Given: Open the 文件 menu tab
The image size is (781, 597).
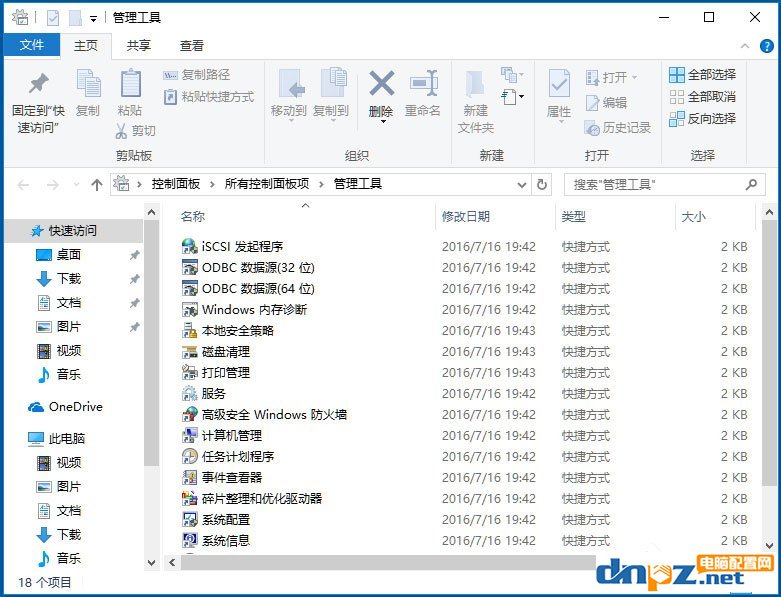Looking at the screenshot, I should pyautogui.click(x=32, y=45).
